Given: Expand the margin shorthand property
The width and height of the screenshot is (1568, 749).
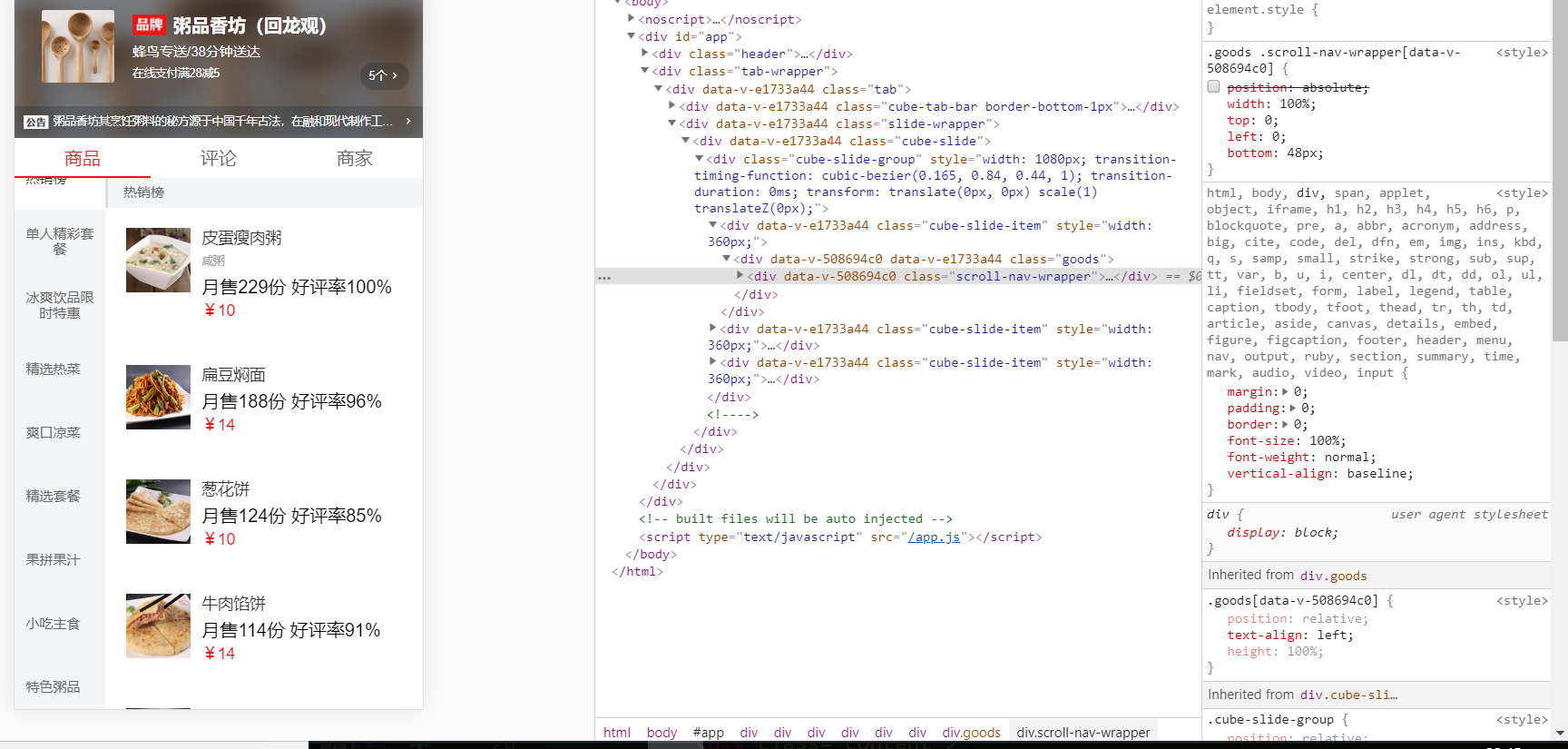Looking at the screenshot, I should pyautogui.click(x=1285, y=391).
